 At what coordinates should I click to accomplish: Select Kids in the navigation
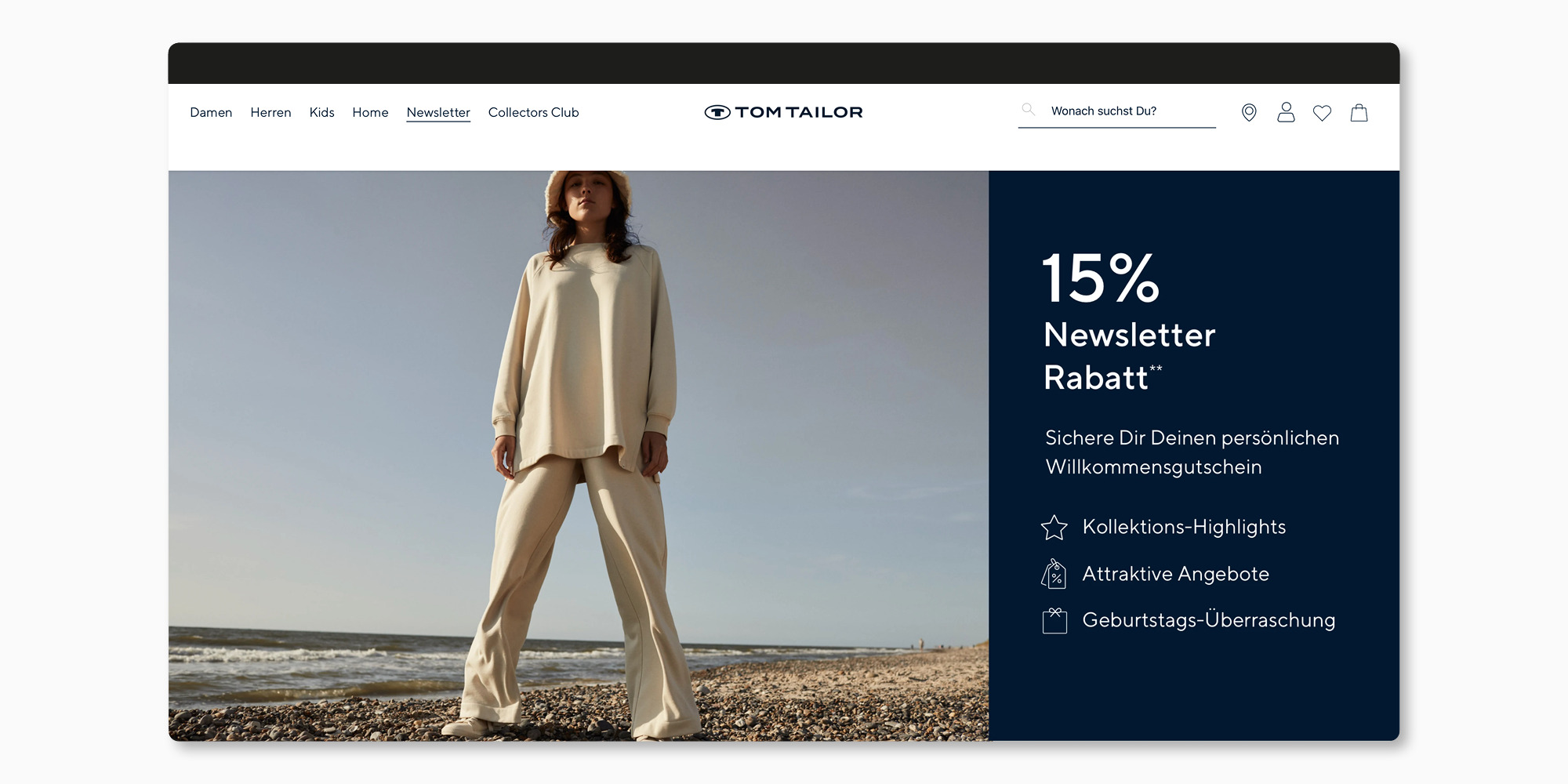pyautogui.click(x=321, y=112)
